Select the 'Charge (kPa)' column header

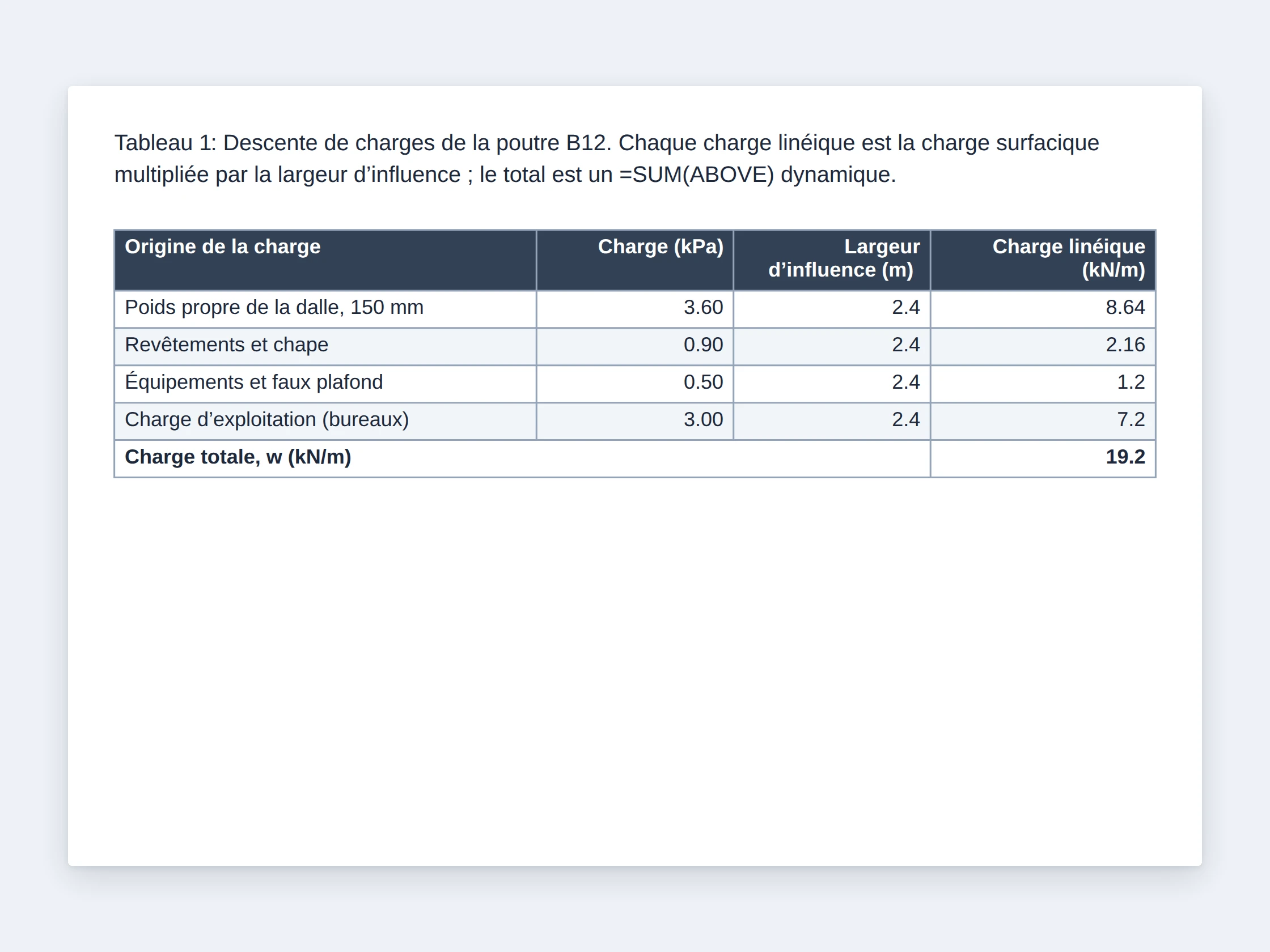(x=635, y=260)
